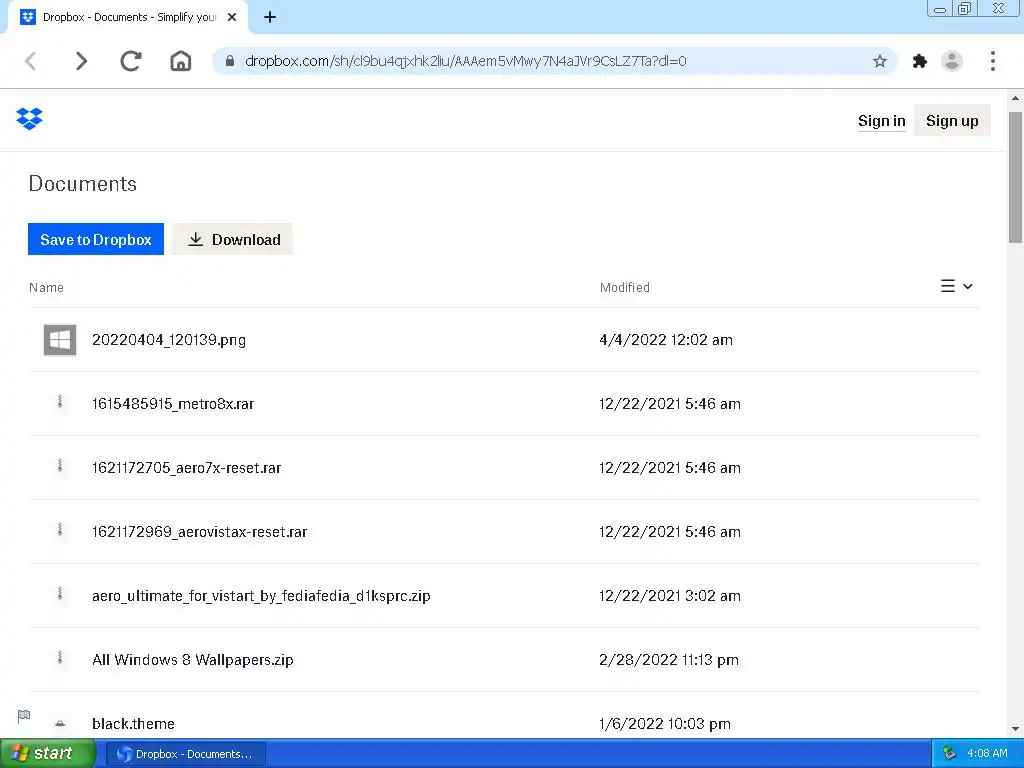1024x768 pixels.
Task: Click the Dropbox logo icon
Action: tap(29, 119)
